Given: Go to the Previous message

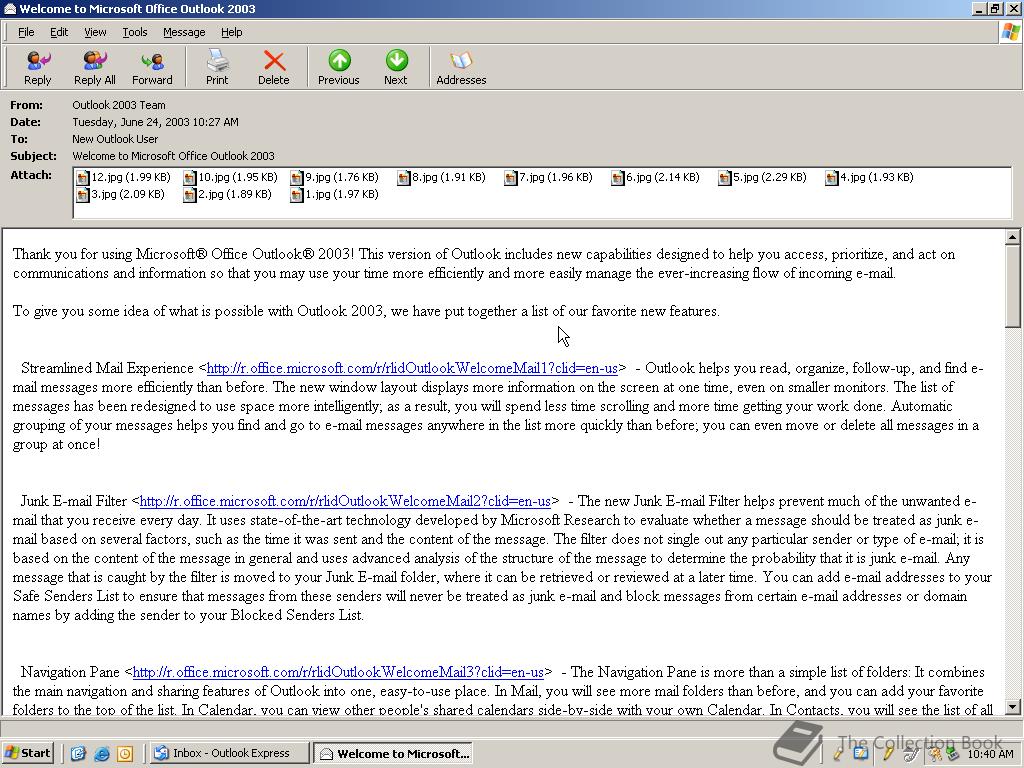Looking at the screenshot, I should click(x=338, y=68).
